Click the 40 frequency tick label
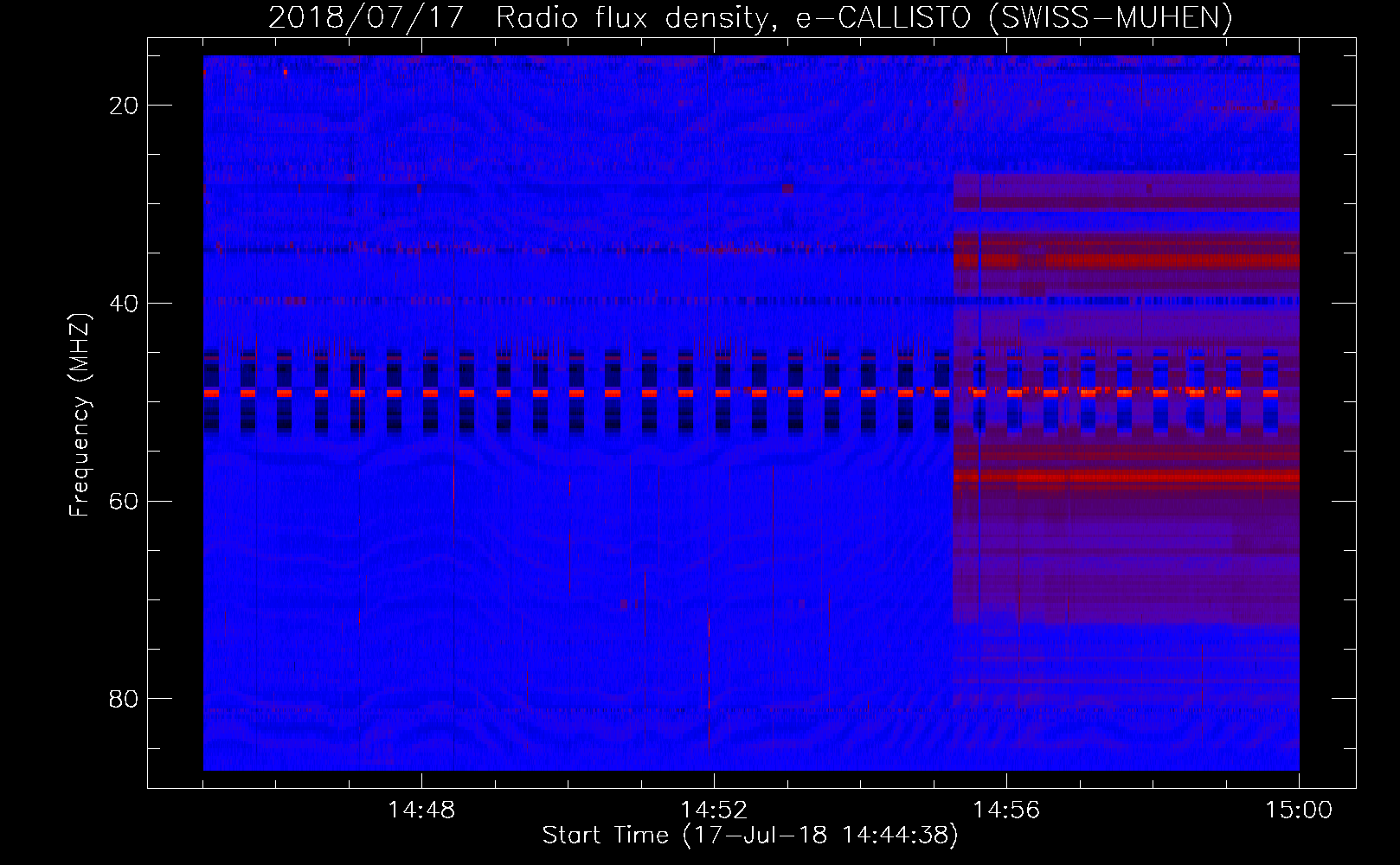The height and width of the screenshot is (865, 1400). (124, 304)
